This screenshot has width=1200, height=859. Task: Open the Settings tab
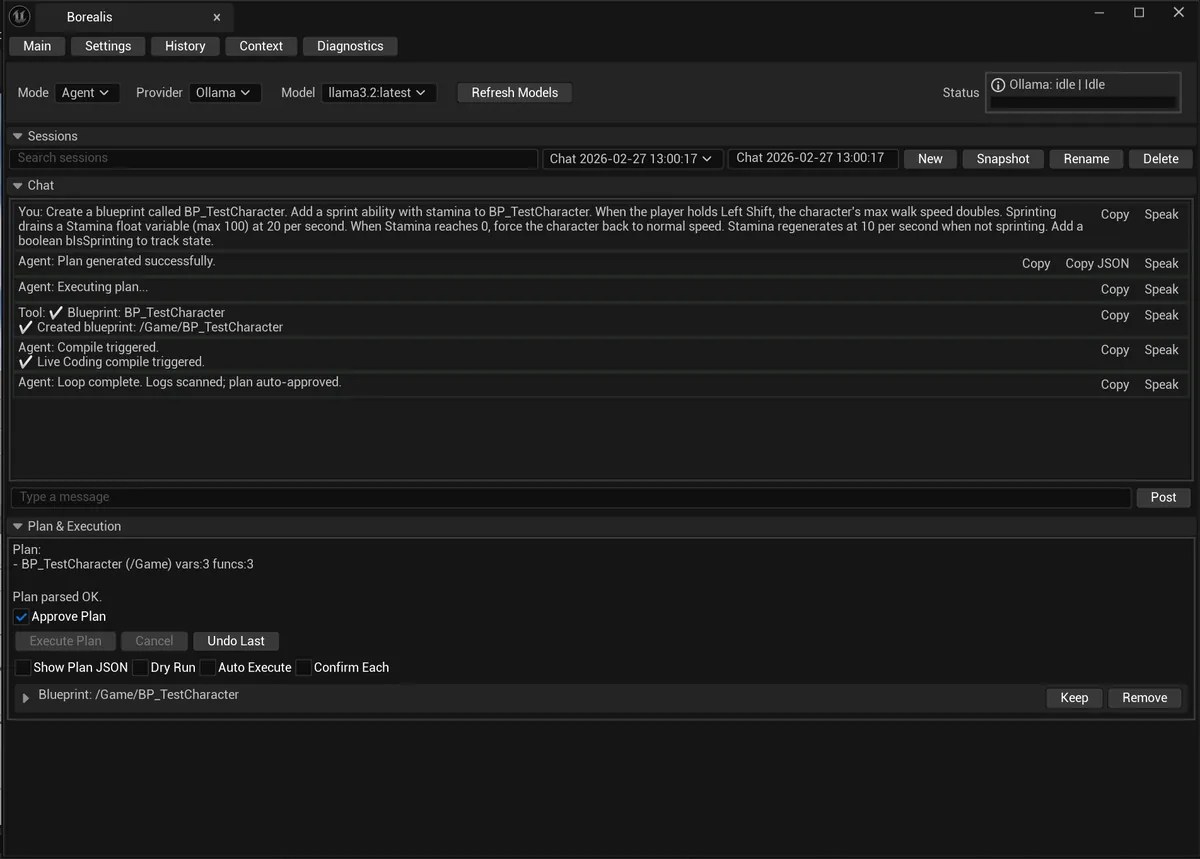pyautogui.click(x=108, y=46)
